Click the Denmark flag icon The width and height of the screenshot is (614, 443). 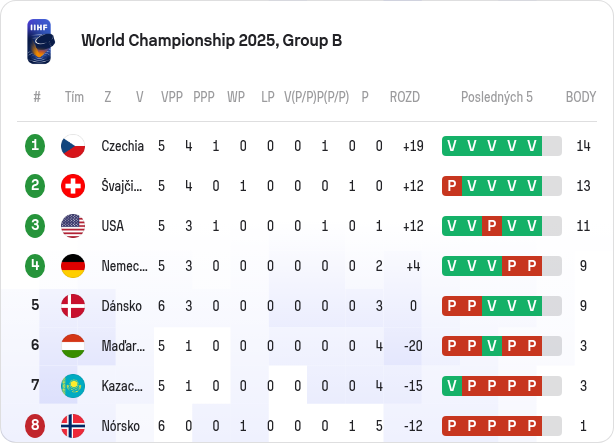(73, 306)
